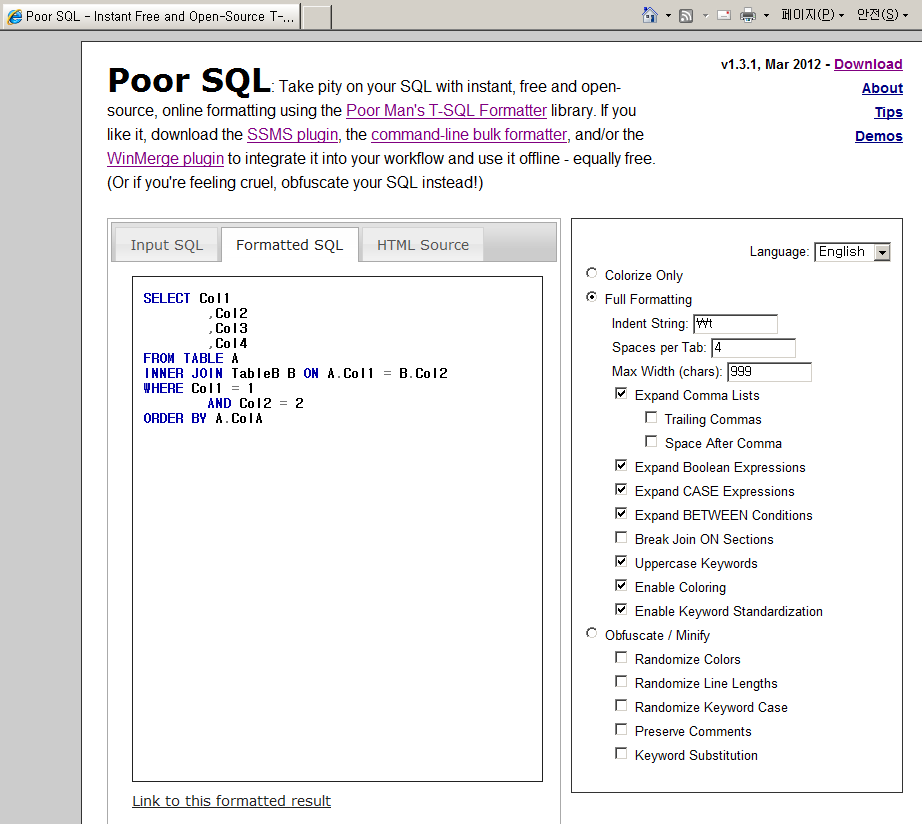Click the Internet Explorer page icon on tab

click(14, 16)
